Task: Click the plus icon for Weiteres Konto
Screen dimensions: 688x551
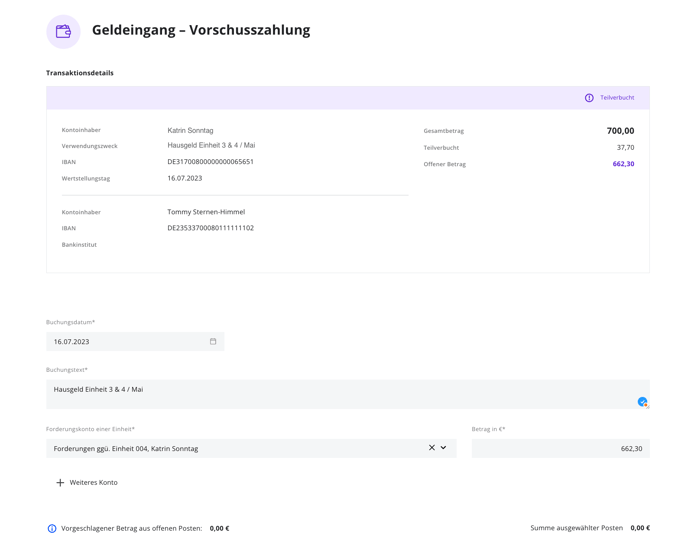Action: click(60, 483)
